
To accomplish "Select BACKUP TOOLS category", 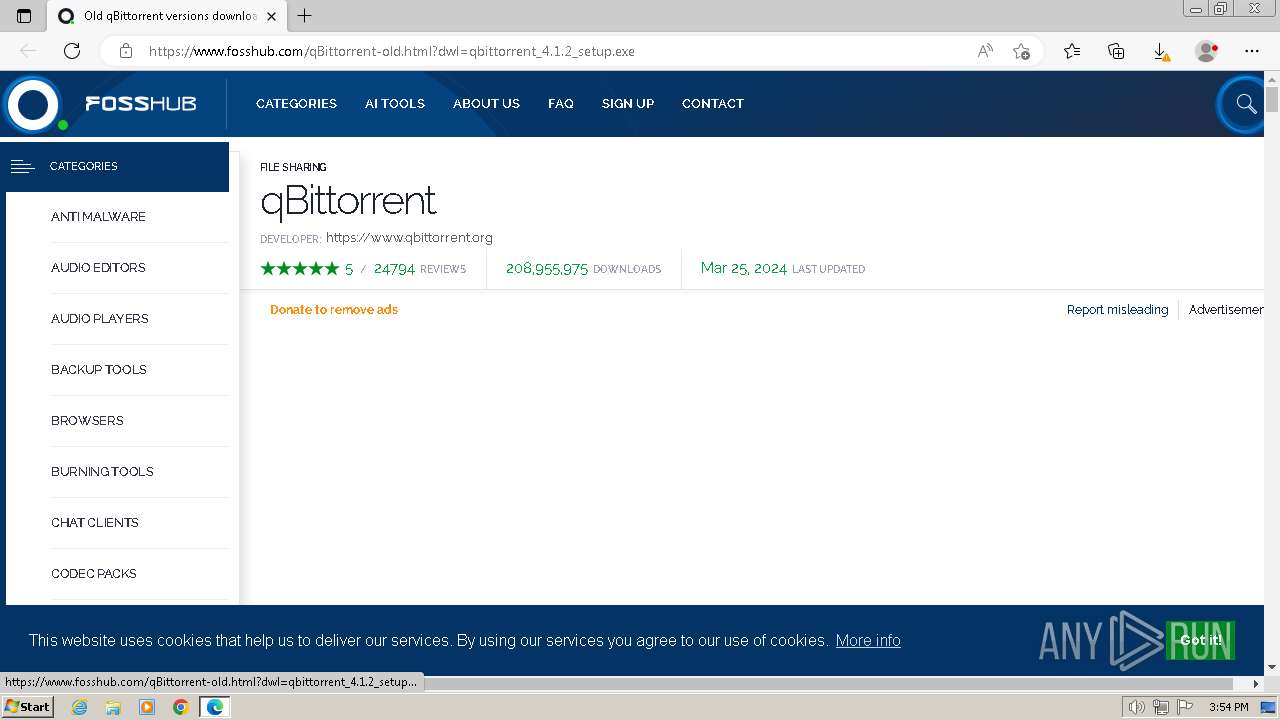I will tap(99, 370).
